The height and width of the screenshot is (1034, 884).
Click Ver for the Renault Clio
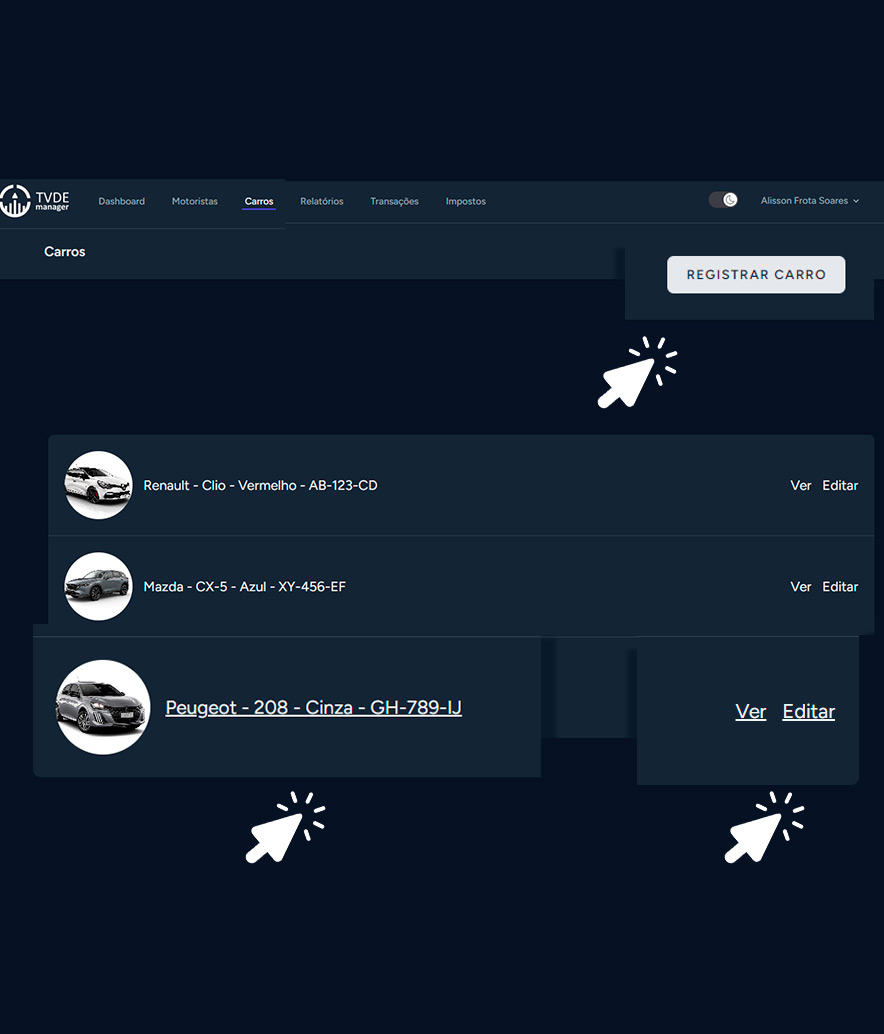pyautogui.click(x=800, y=485)
